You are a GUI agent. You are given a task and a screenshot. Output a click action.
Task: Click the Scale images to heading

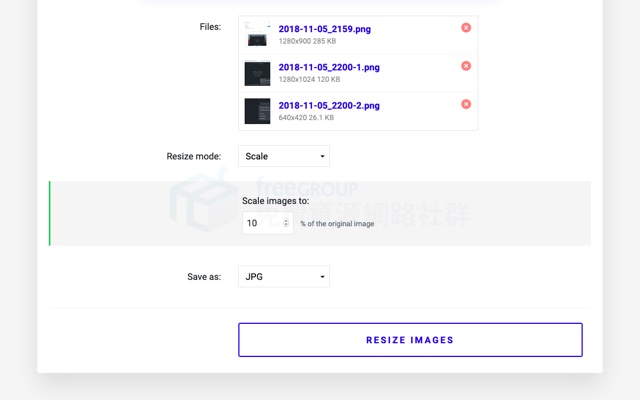276,201
